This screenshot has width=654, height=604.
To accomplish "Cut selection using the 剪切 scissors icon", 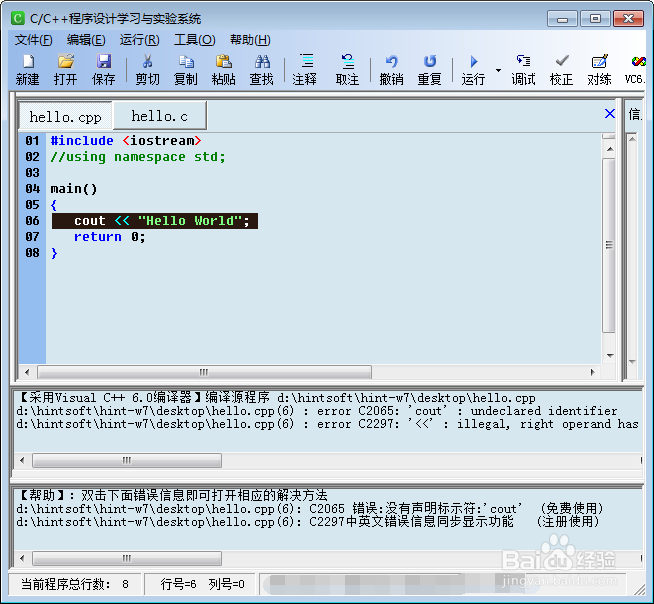I will point(147,70).
